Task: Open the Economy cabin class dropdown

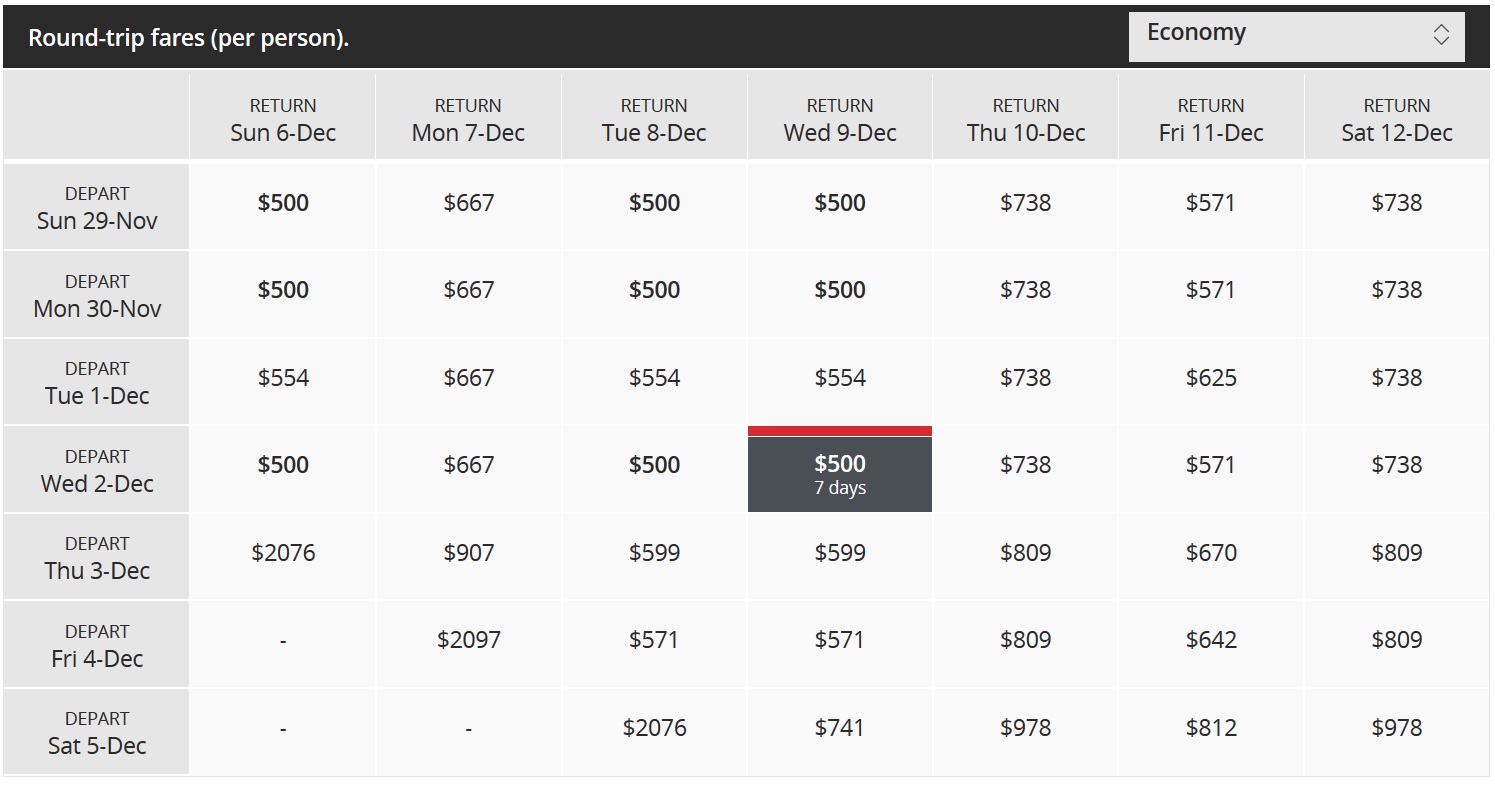Action: [1296, 36]
